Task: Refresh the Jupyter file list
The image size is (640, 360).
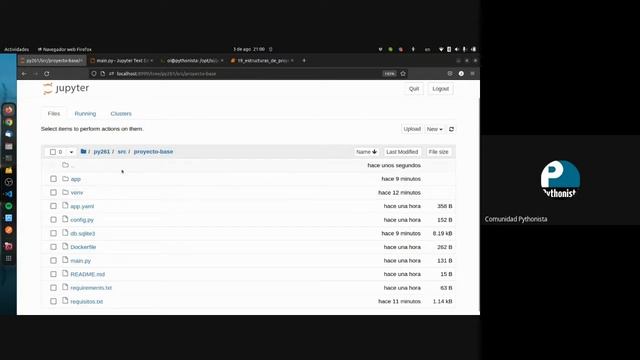Action: pyautogui.click(x=451, y=129)
